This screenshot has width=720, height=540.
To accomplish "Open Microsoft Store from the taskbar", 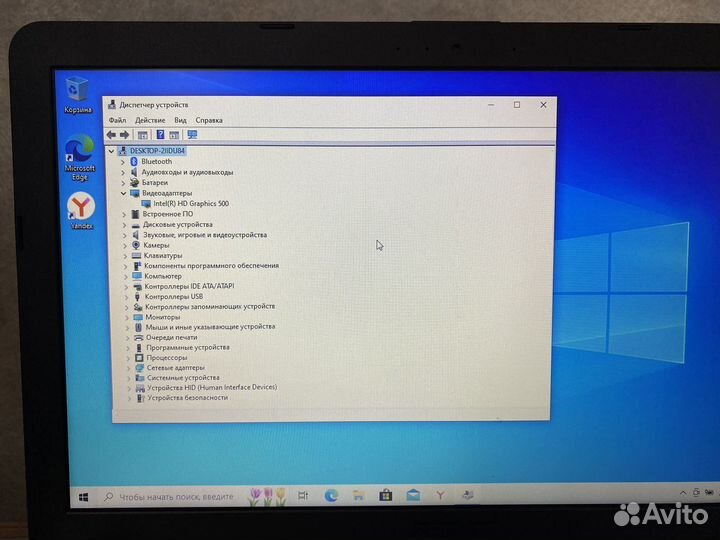I will pyautogui.click(x=385, y=495).
